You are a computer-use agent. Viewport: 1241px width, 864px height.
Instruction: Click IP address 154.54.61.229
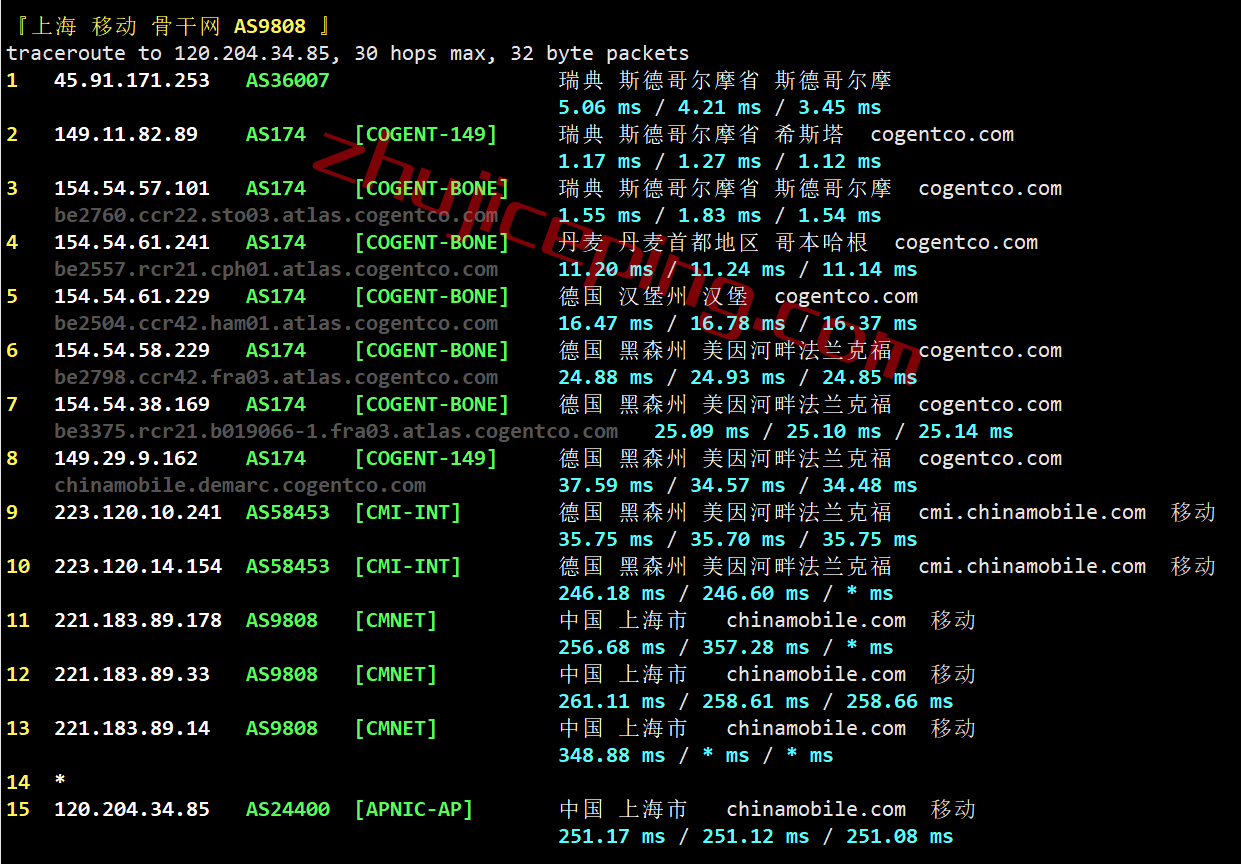point(132,296)
